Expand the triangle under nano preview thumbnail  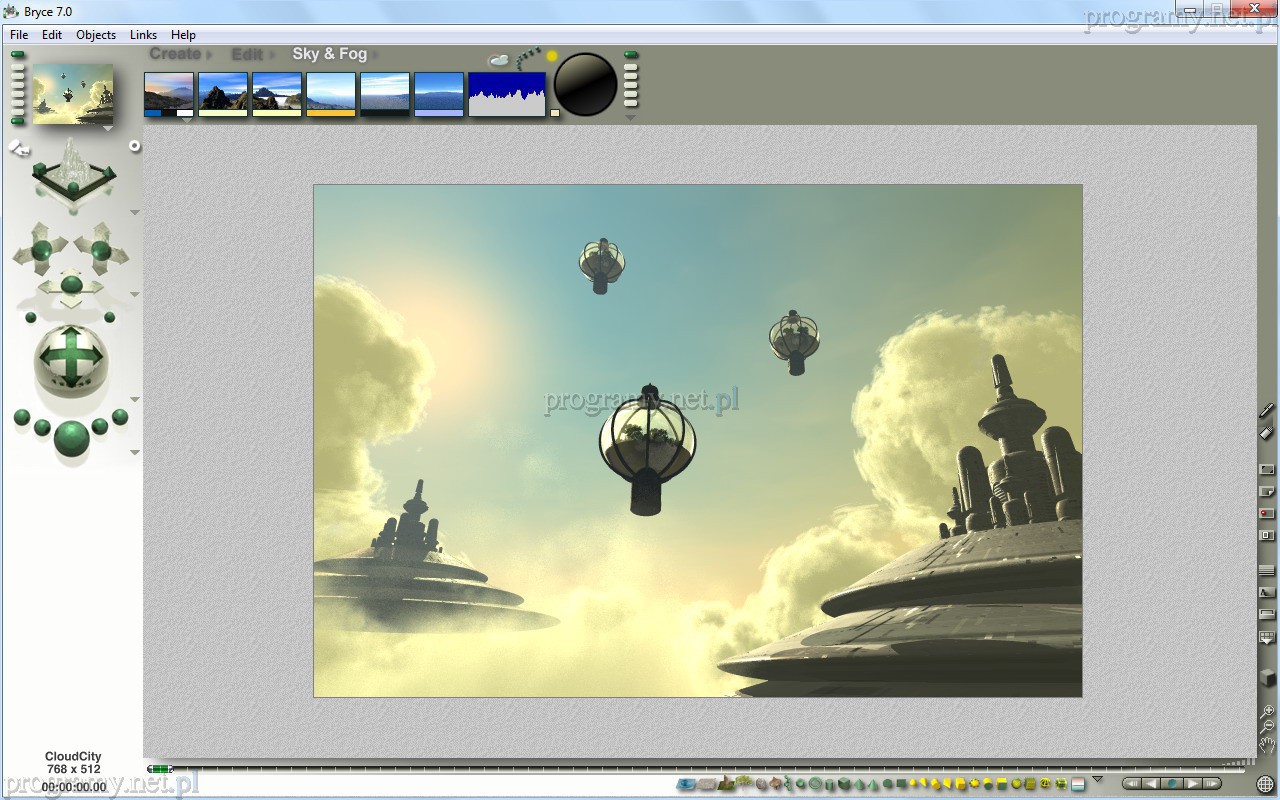(107, 128)
